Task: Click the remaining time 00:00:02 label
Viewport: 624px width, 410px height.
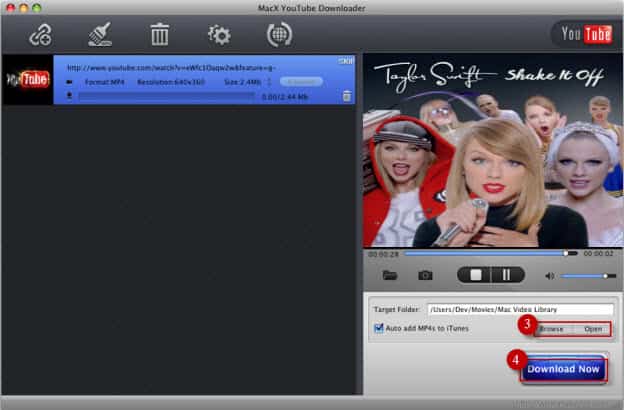Action: [598, 254]
